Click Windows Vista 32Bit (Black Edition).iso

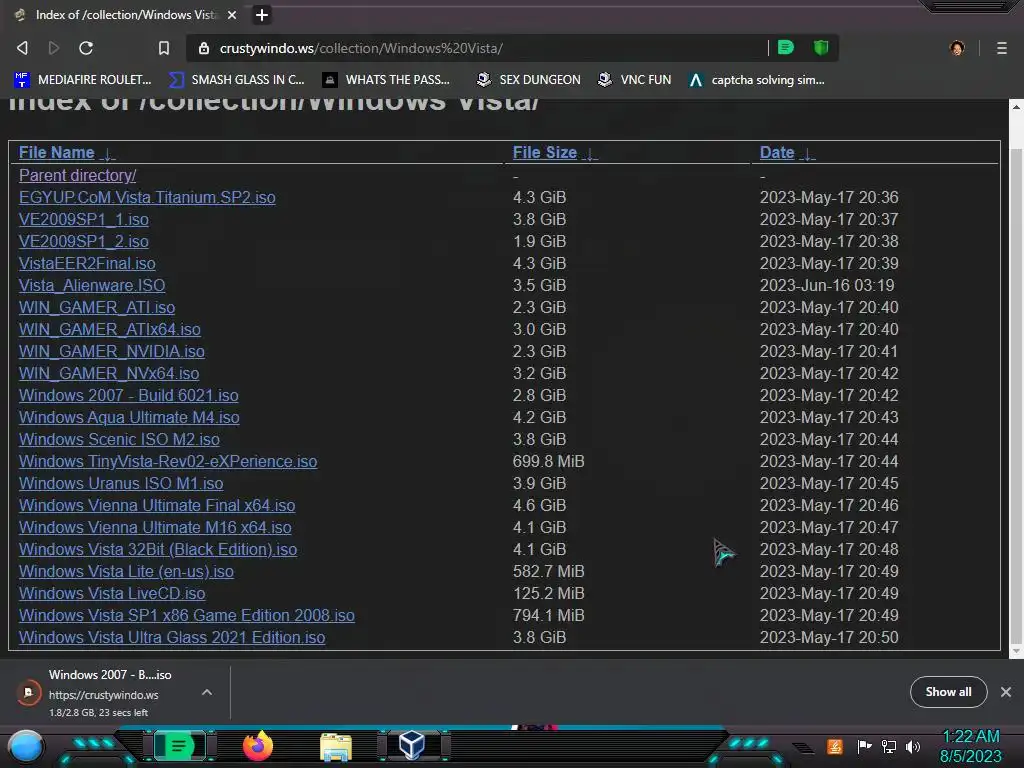[158, 549]
